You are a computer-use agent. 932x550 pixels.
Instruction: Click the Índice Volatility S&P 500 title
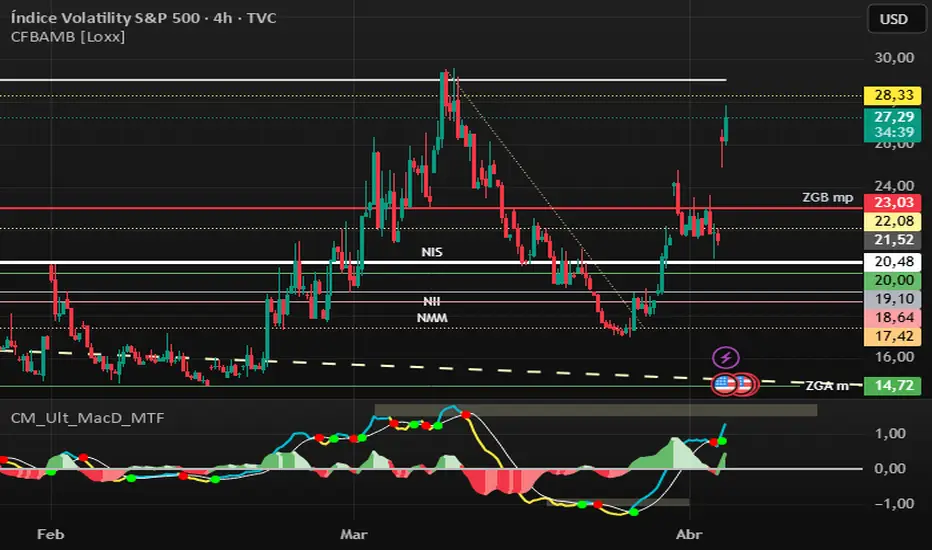click(x=143, y=18)
